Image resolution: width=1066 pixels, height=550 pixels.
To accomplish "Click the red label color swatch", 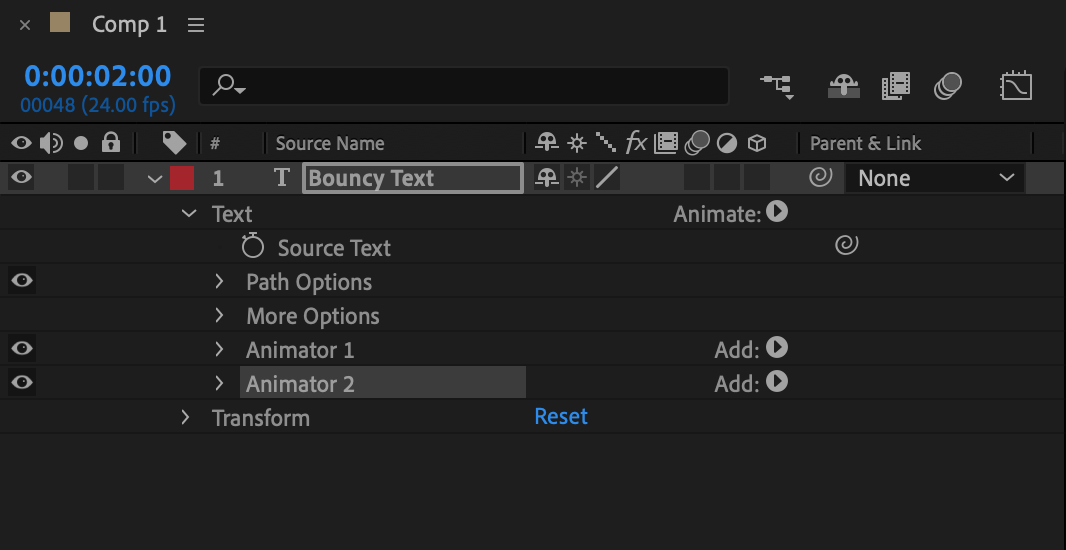I will pos(181,178).
